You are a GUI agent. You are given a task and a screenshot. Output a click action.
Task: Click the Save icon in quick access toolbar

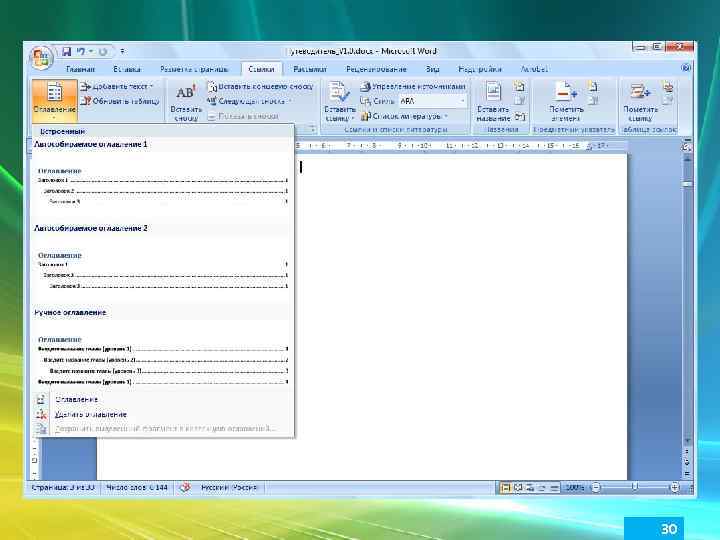pos(67,51)
